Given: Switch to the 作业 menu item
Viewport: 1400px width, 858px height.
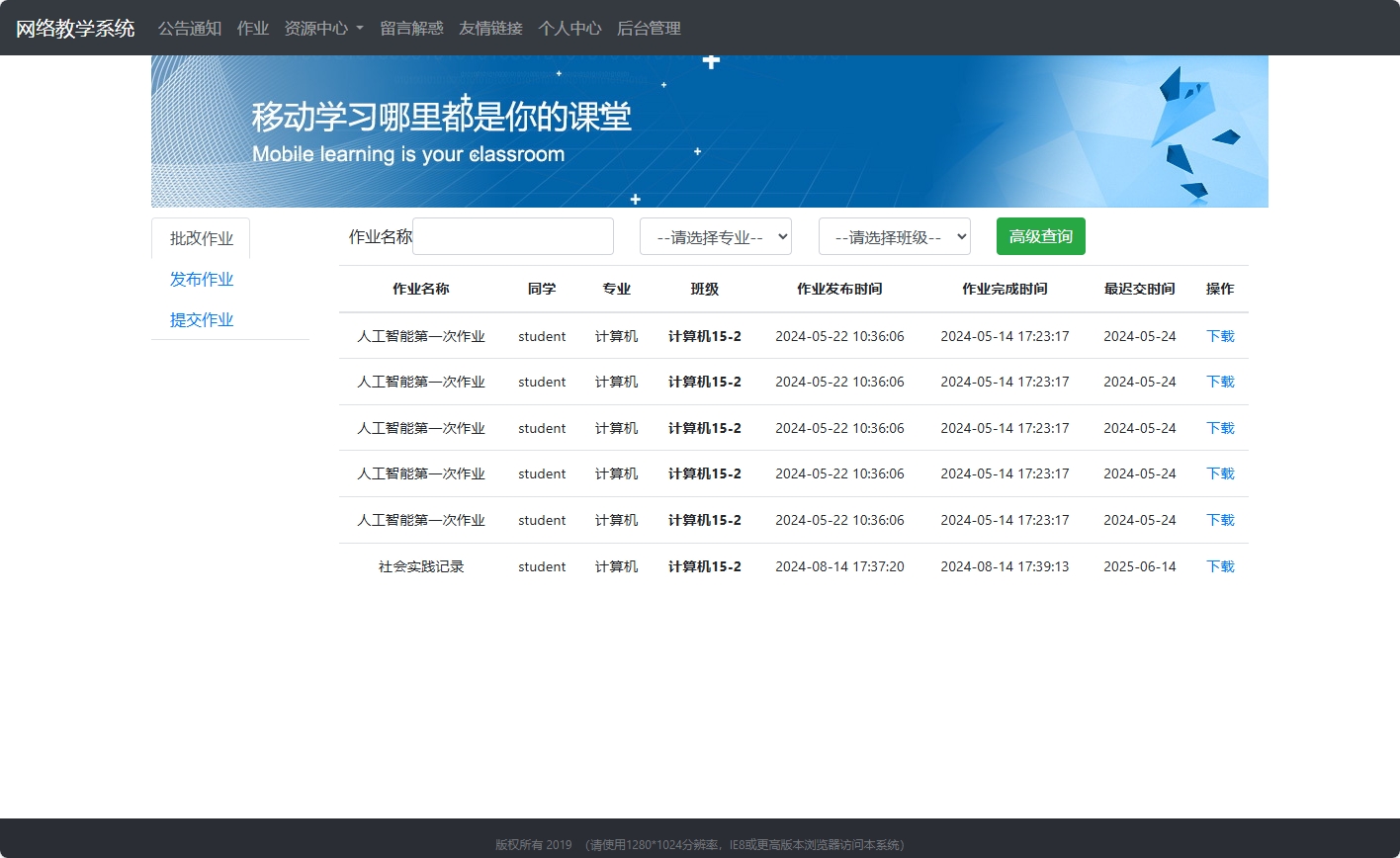Looking at the screenshot, I should tap(253, 28).
